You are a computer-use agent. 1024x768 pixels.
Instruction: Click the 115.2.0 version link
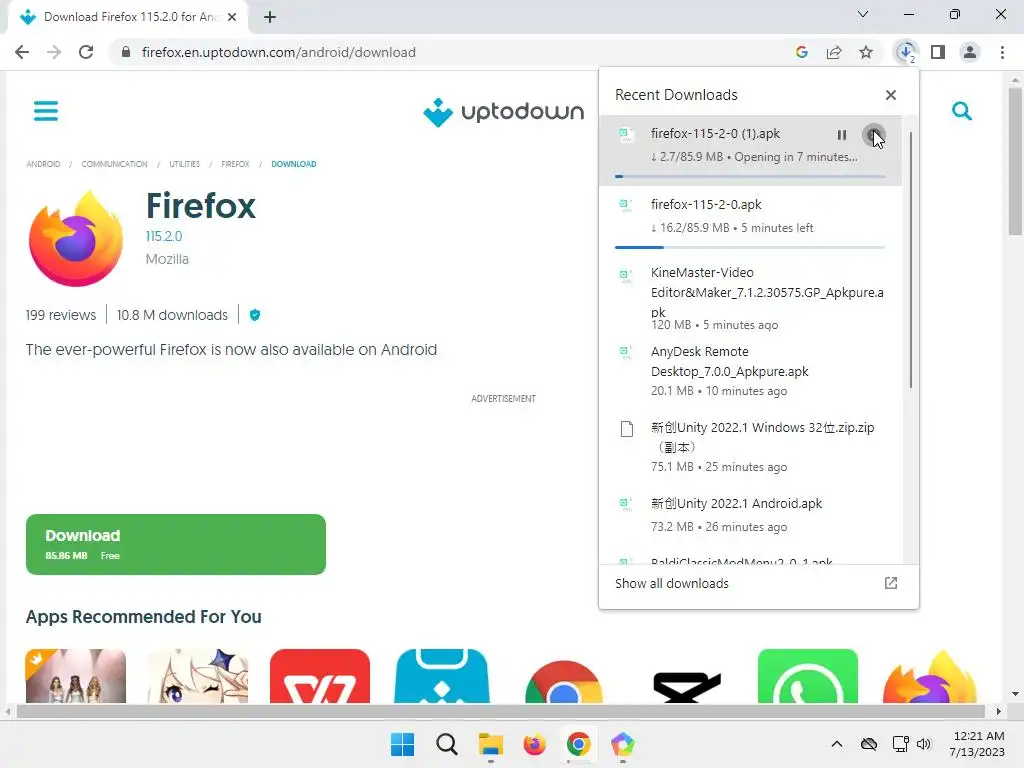[x=164, y=236]
